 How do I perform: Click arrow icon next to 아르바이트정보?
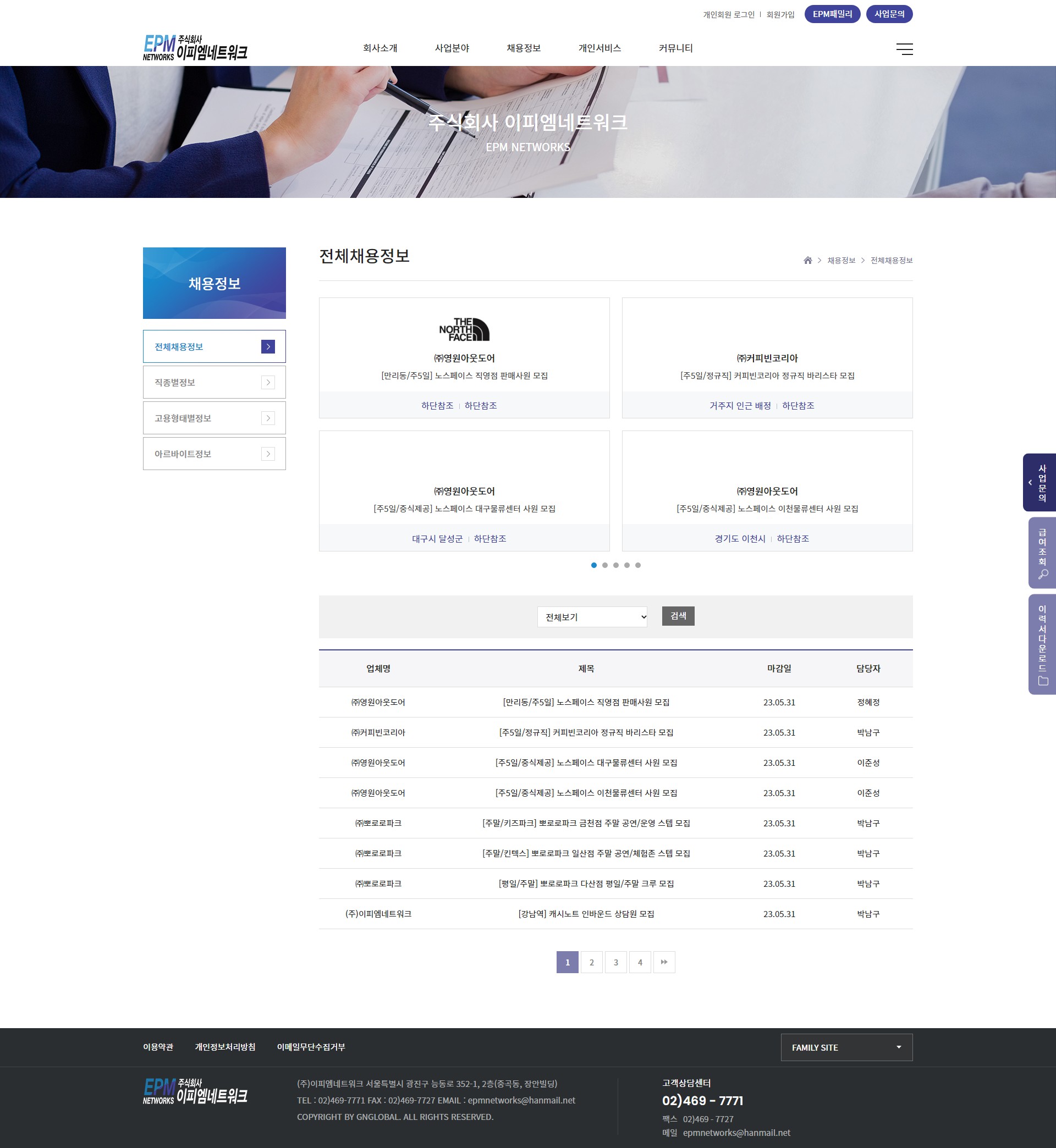click(268, 454)
